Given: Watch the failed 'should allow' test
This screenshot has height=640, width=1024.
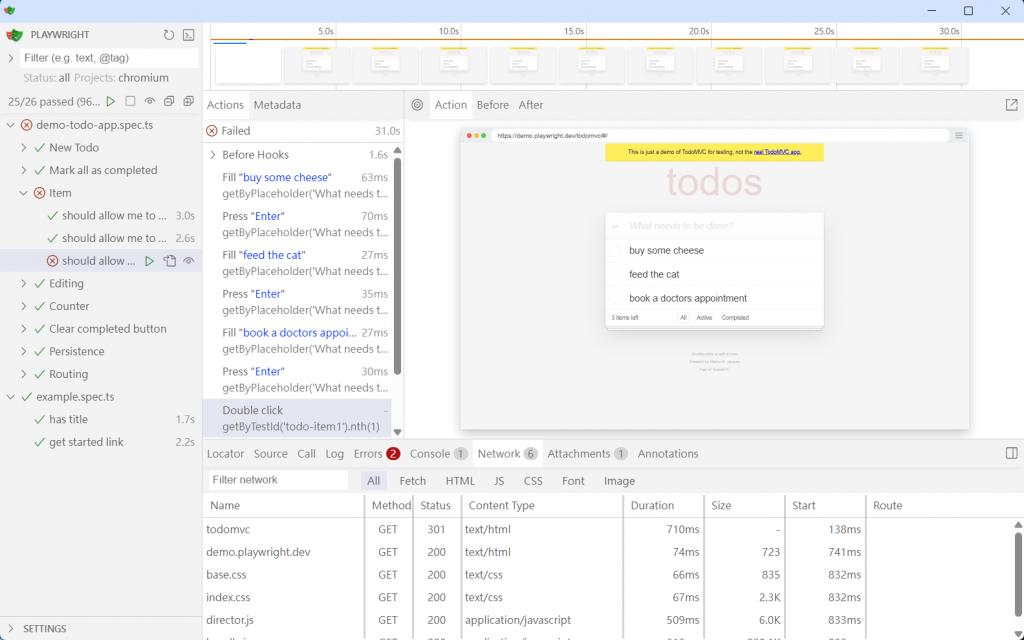Looking at the screenshot, I should [189, 261].
